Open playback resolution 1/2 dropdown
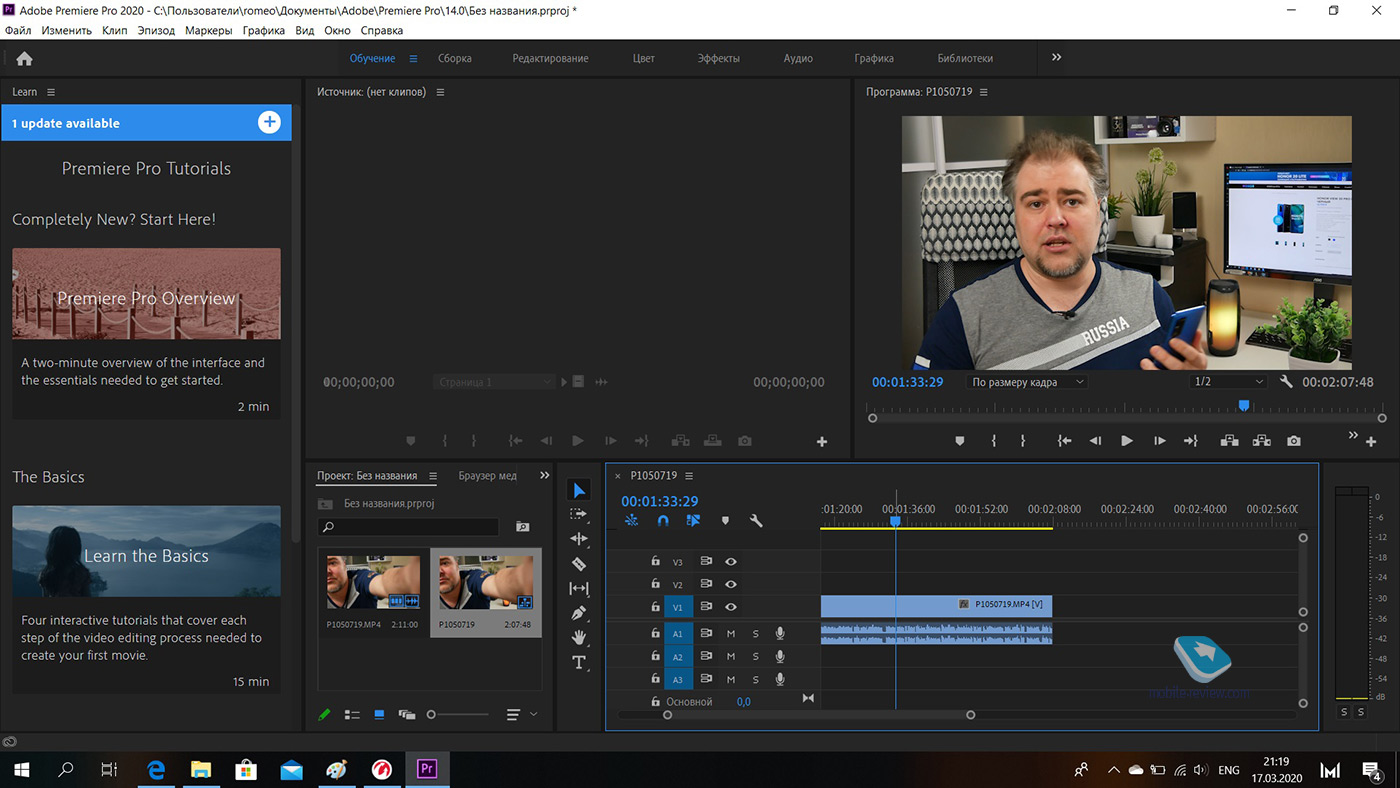Image resolution: width=1400 pixels, height=788 pixels. pos(1229,382)
